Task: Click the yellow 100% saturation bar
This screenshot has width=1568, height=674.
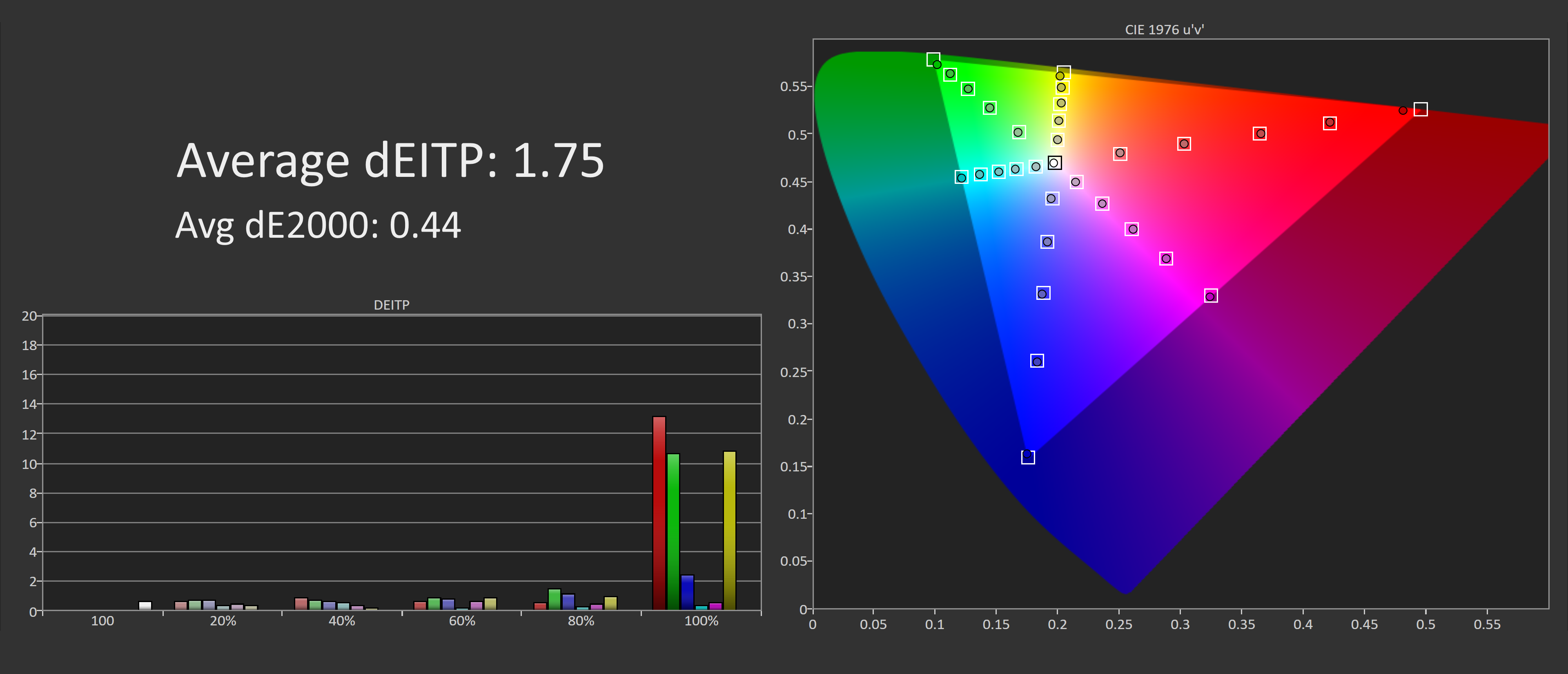Action: (x=729, y=530)
